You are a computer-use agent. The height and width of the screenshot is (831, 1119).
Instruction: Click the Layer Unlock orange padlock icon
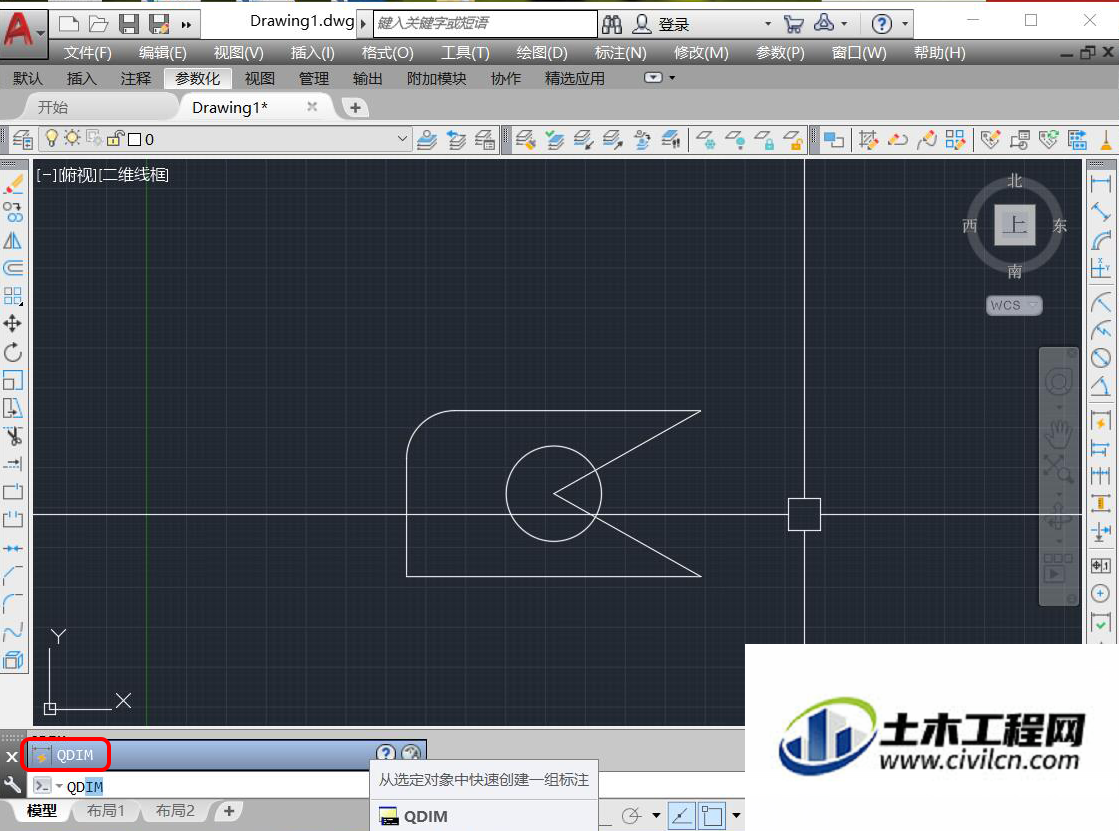click(x=794, y=139)
